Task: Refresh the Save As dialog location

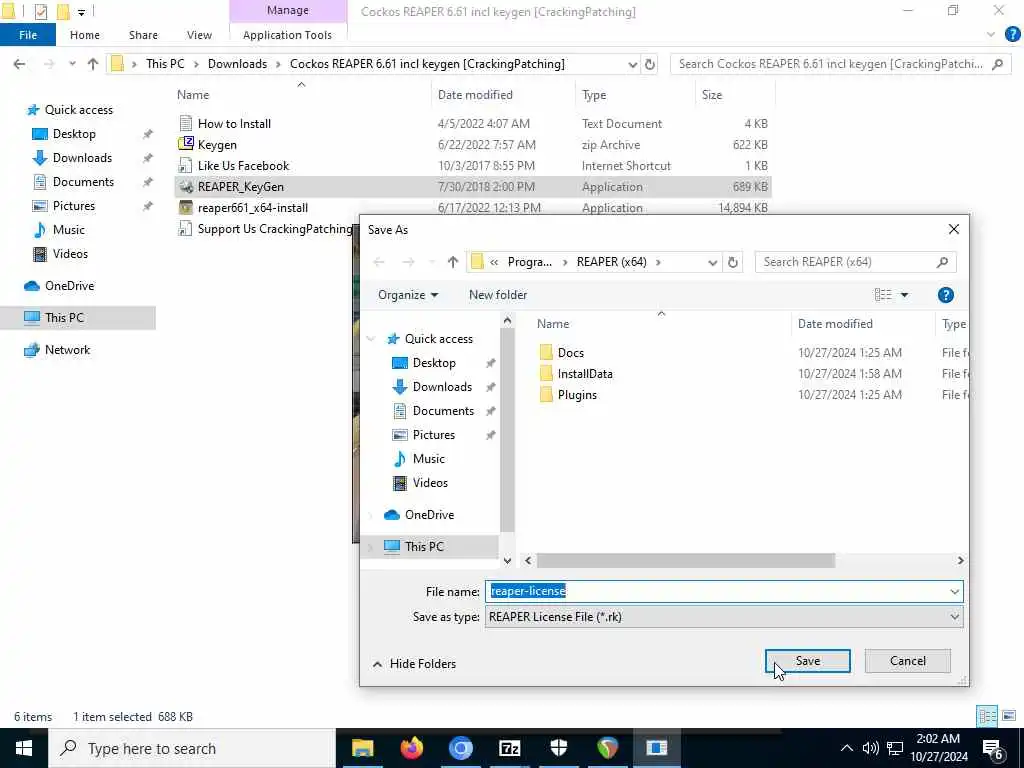Action: click(733, 262)
